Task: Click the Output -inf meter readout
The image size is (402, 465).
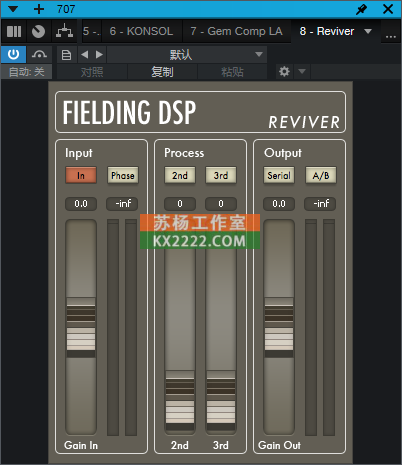Action: 320,204
